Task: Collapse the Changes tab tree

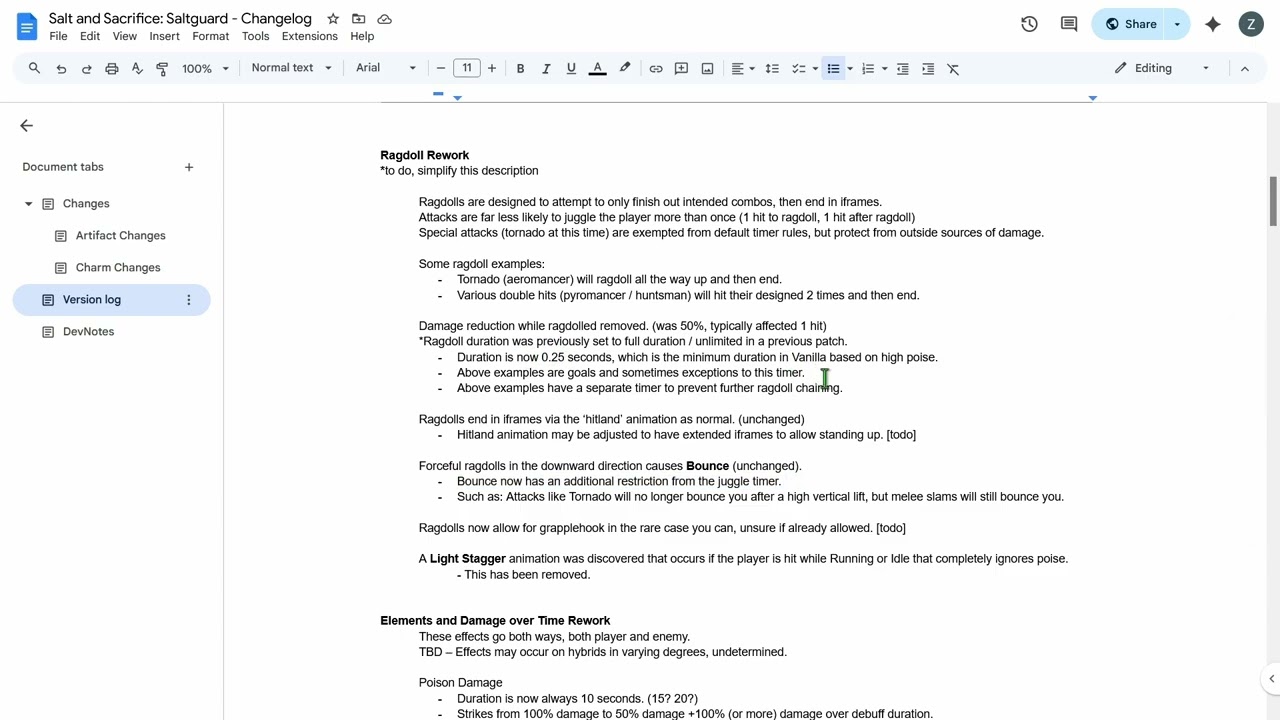Action: coord(28,204)
